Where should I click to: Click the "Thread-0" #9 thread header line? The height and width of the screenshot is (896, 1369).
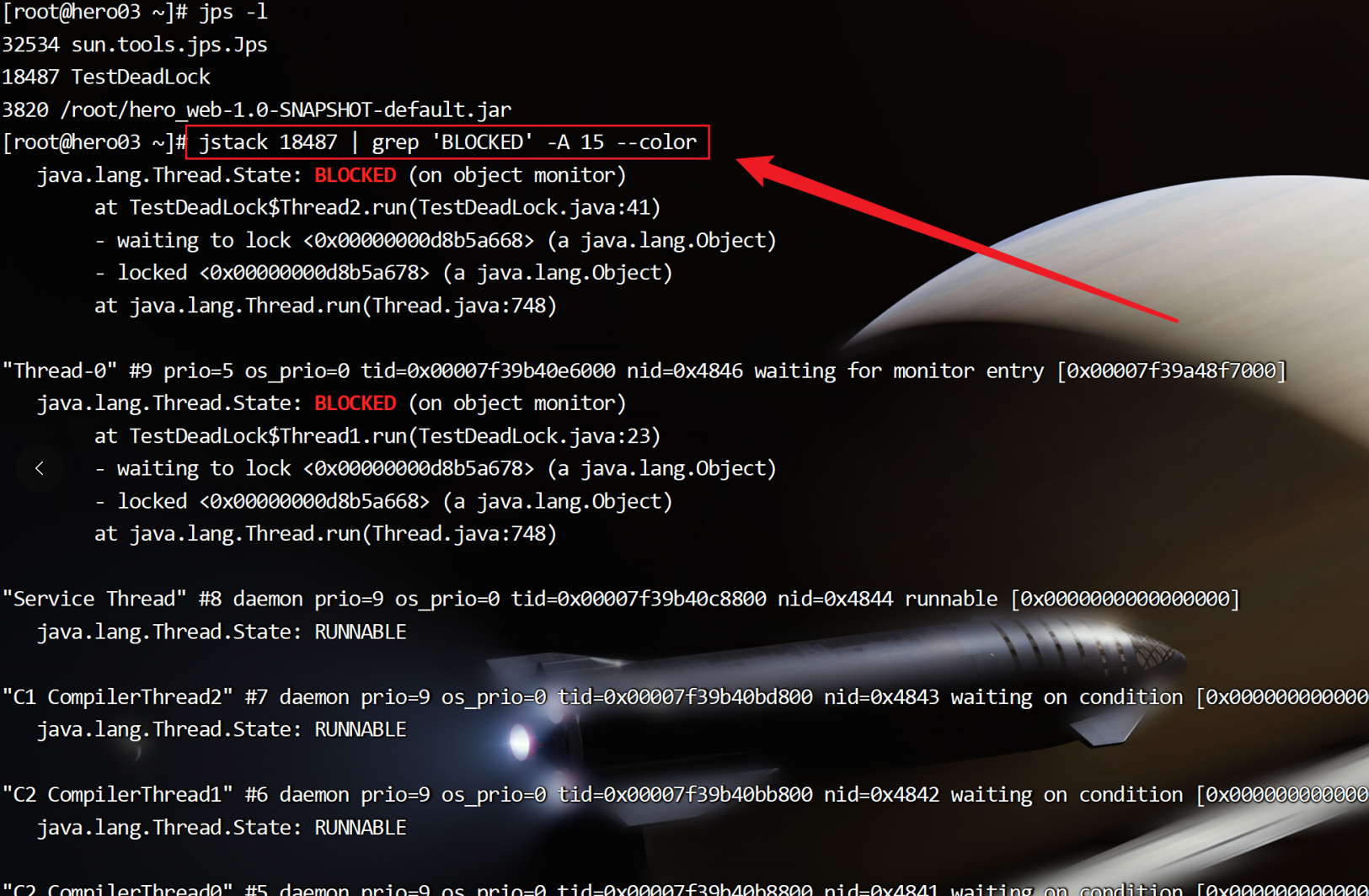click(x=644, y=371)
